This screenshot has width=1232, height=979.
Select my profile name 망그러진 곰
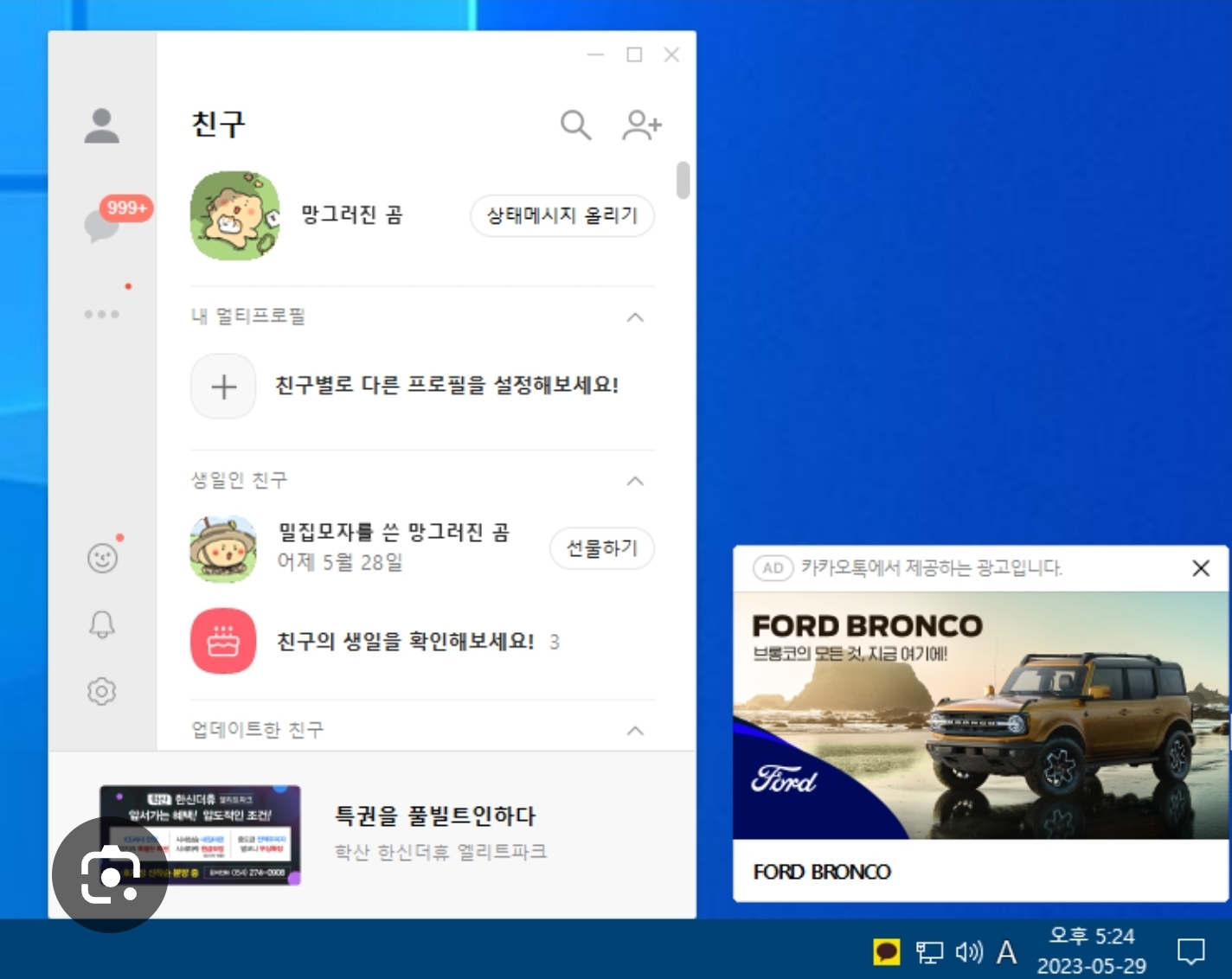(x=352, y=214)
